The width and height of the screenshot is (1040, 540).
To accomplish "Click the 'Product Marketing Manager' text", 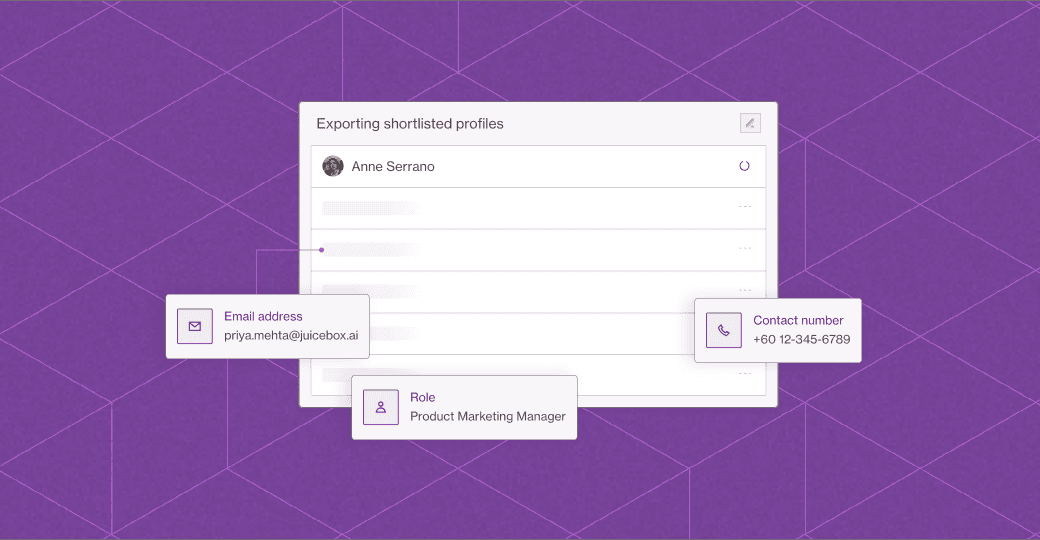I will 487,417.
